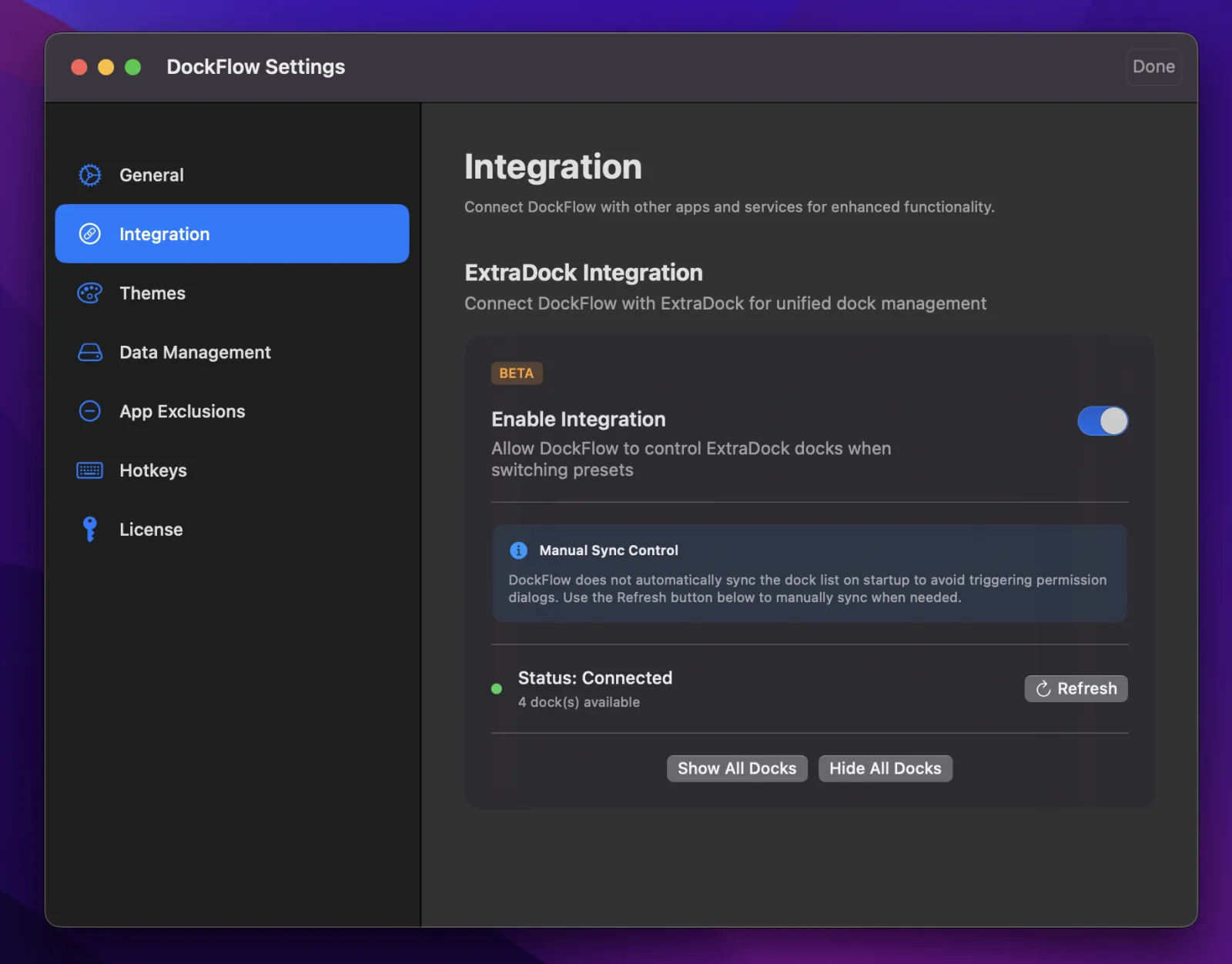The image size is (1232, 964).
Task: Click the green connected status dot
Action: [497, 689]
